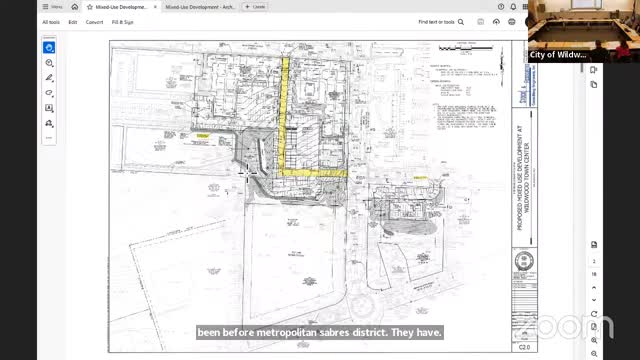Click the yellow highlighted strip on site plan
This screenshot has width=640, height=360.
[x=284, y=116]
